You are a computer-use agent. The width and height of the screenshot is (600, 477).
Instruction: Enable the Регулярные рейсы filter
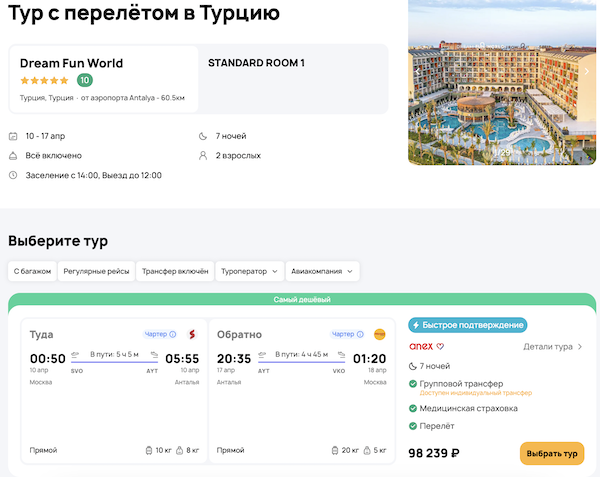(96, 271)
